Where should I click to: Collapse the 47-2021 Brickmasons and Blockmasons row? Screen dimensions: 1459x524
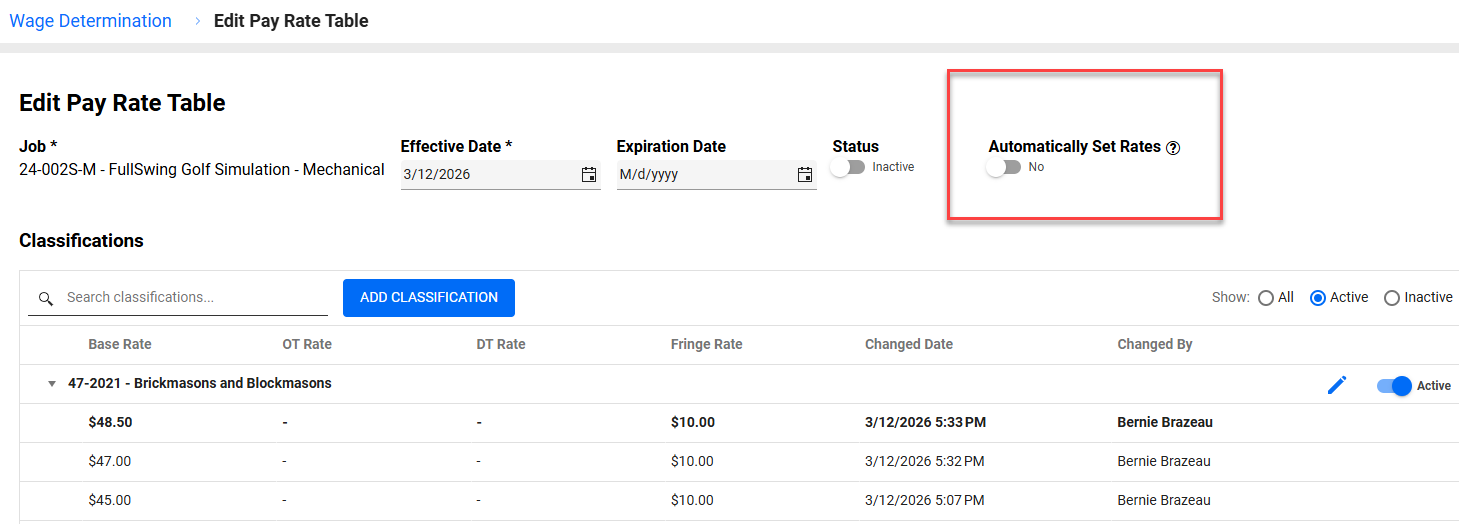(x=52, y=384)
